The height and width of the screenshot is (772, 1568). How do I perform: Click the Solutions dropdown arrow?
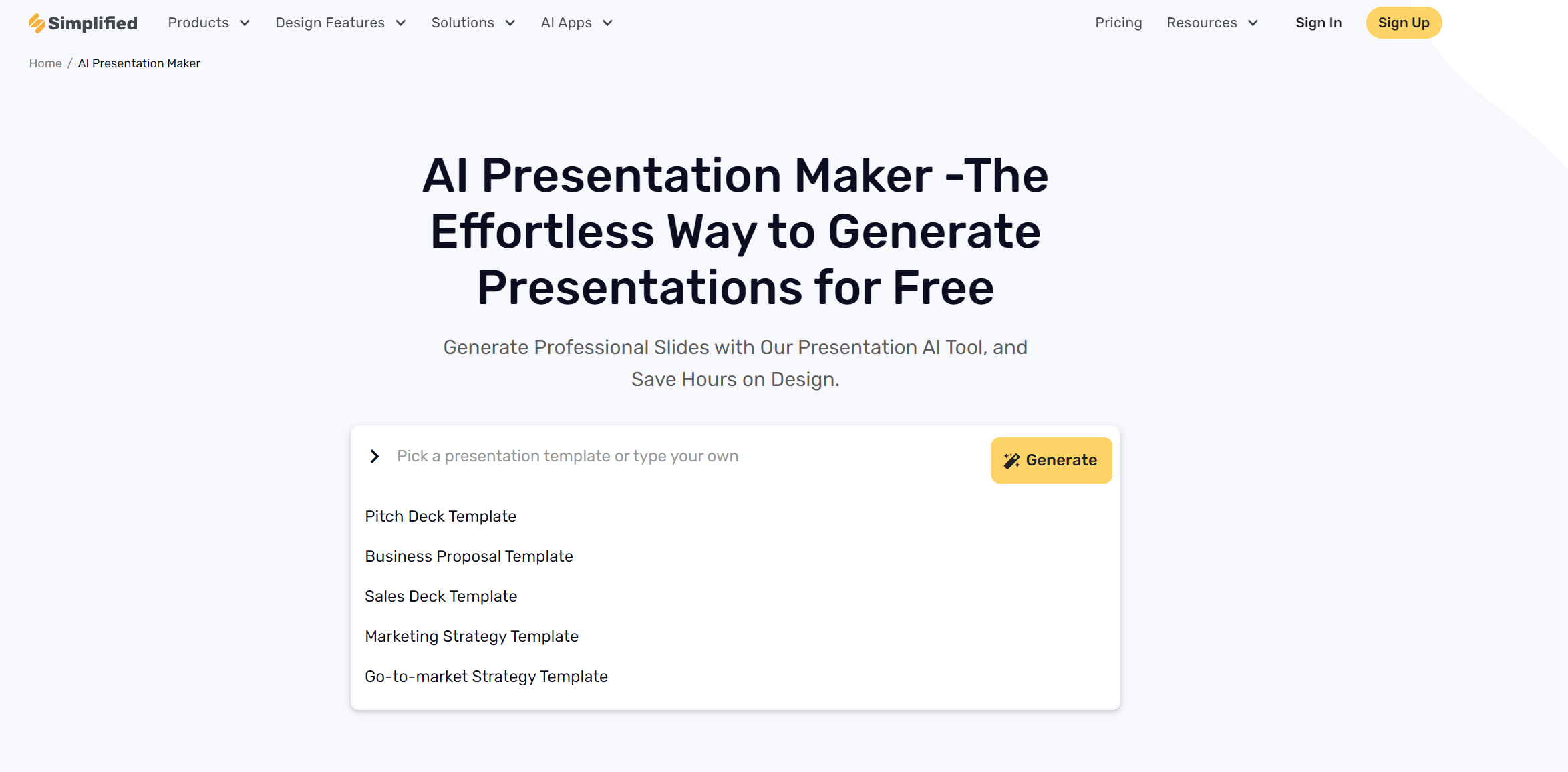[x=510, y=22]
